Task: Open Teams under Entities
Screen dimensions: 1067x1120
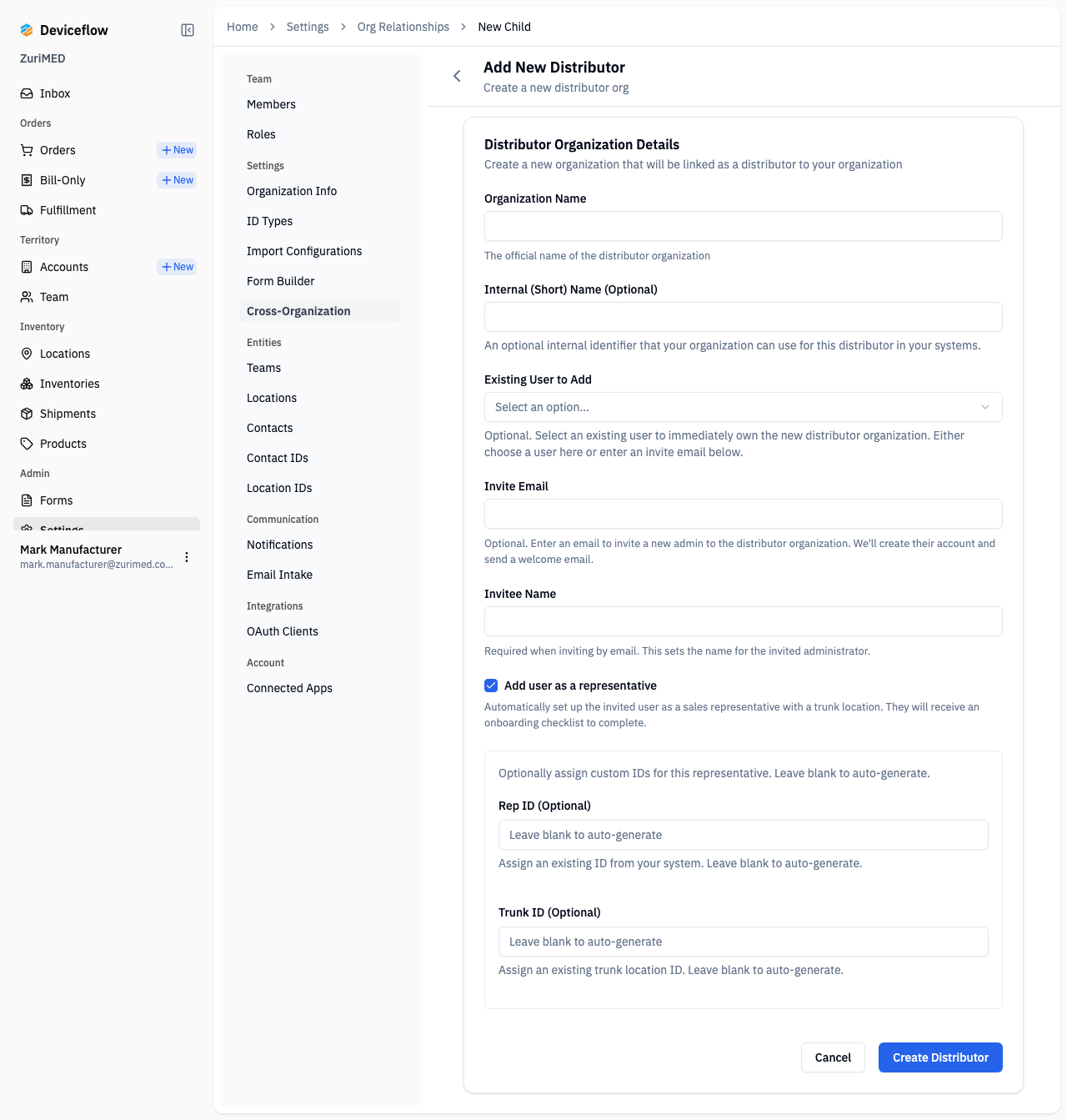Action: [320, 368]
